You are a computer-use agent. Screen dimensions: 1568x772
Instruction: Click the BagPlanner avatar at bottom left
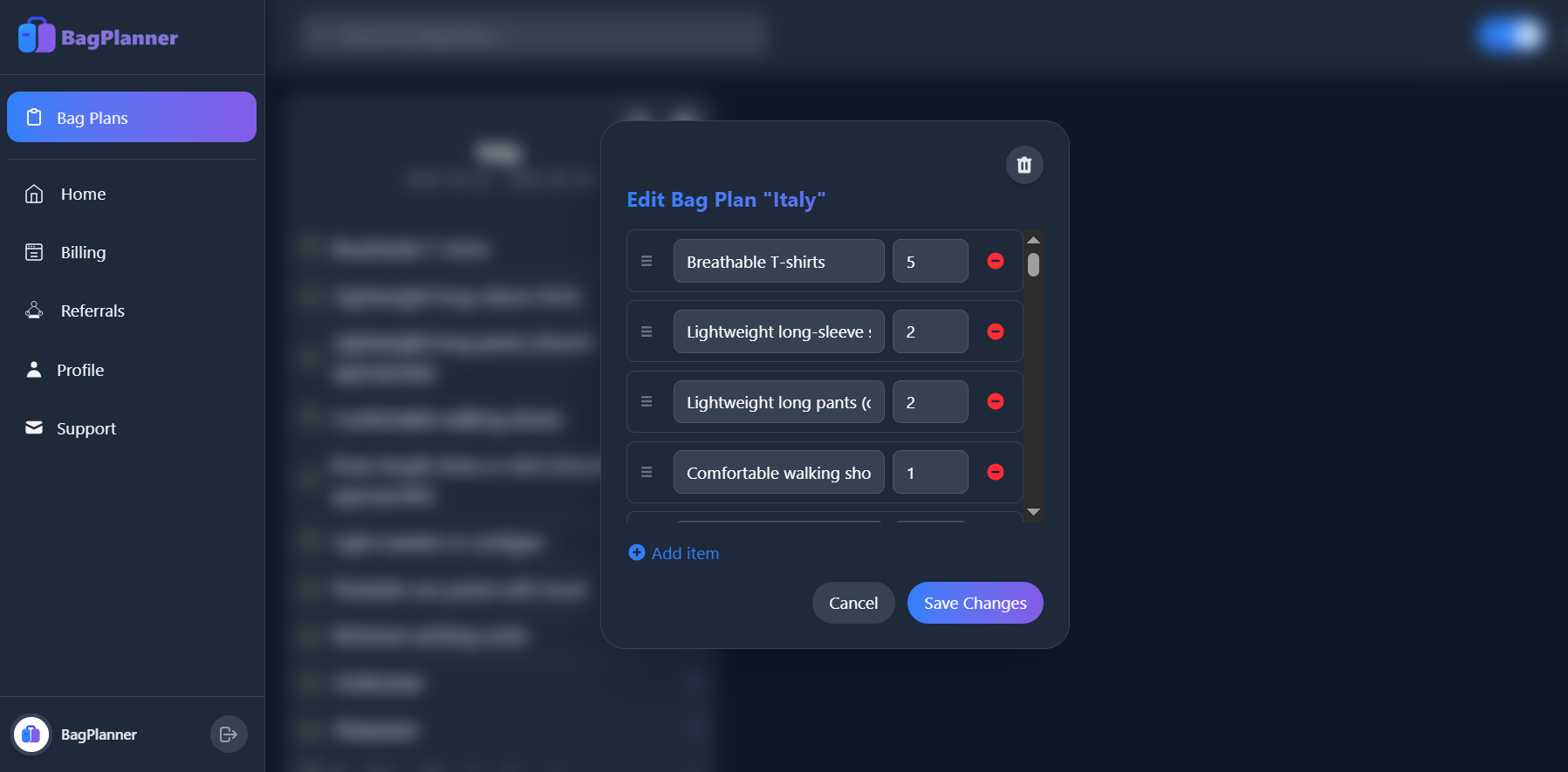pyautogui.click(x=31, y=734)
